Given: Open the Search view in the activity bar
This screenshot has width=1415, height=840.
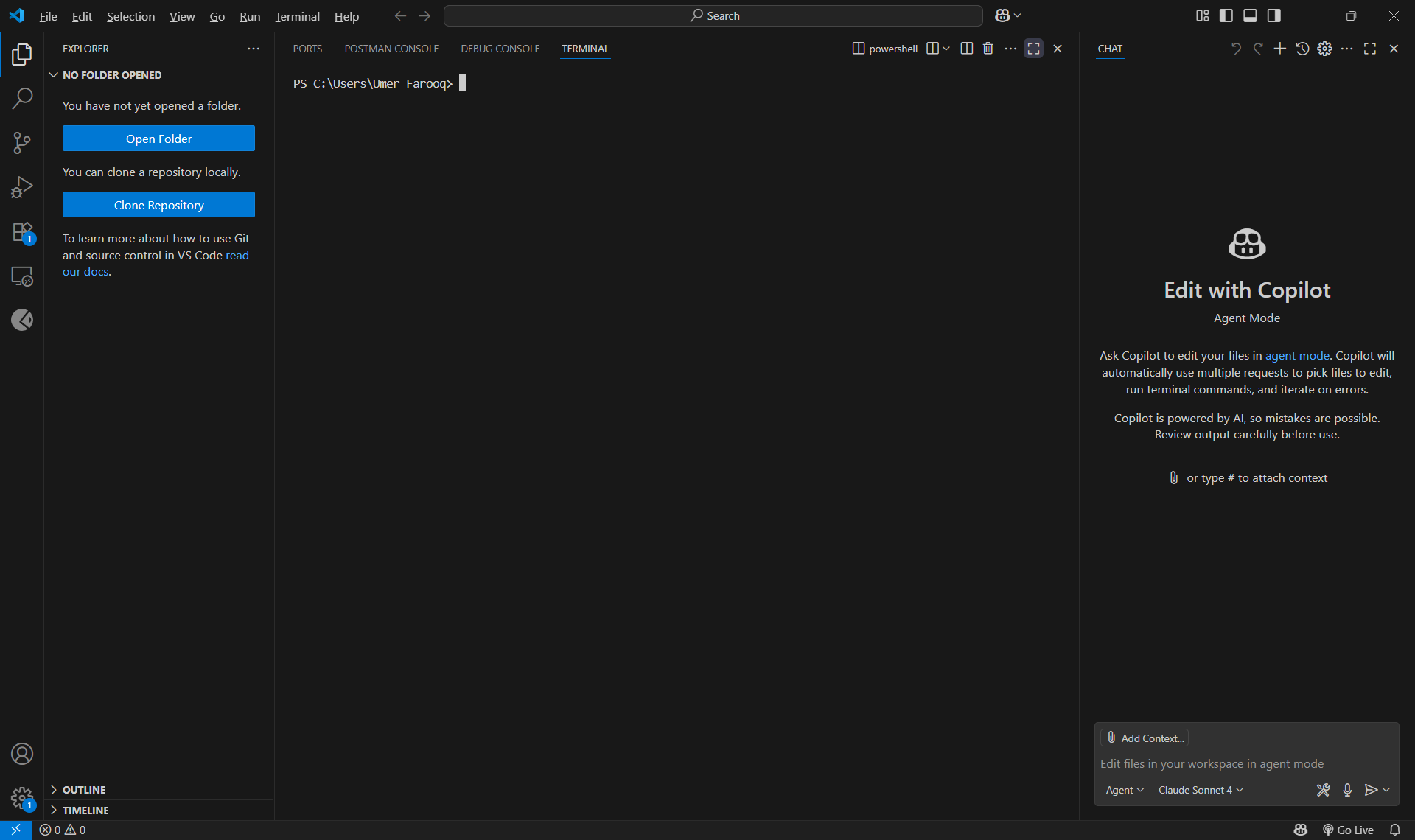Looking at the screenshot, I should (x=22, y=98).
